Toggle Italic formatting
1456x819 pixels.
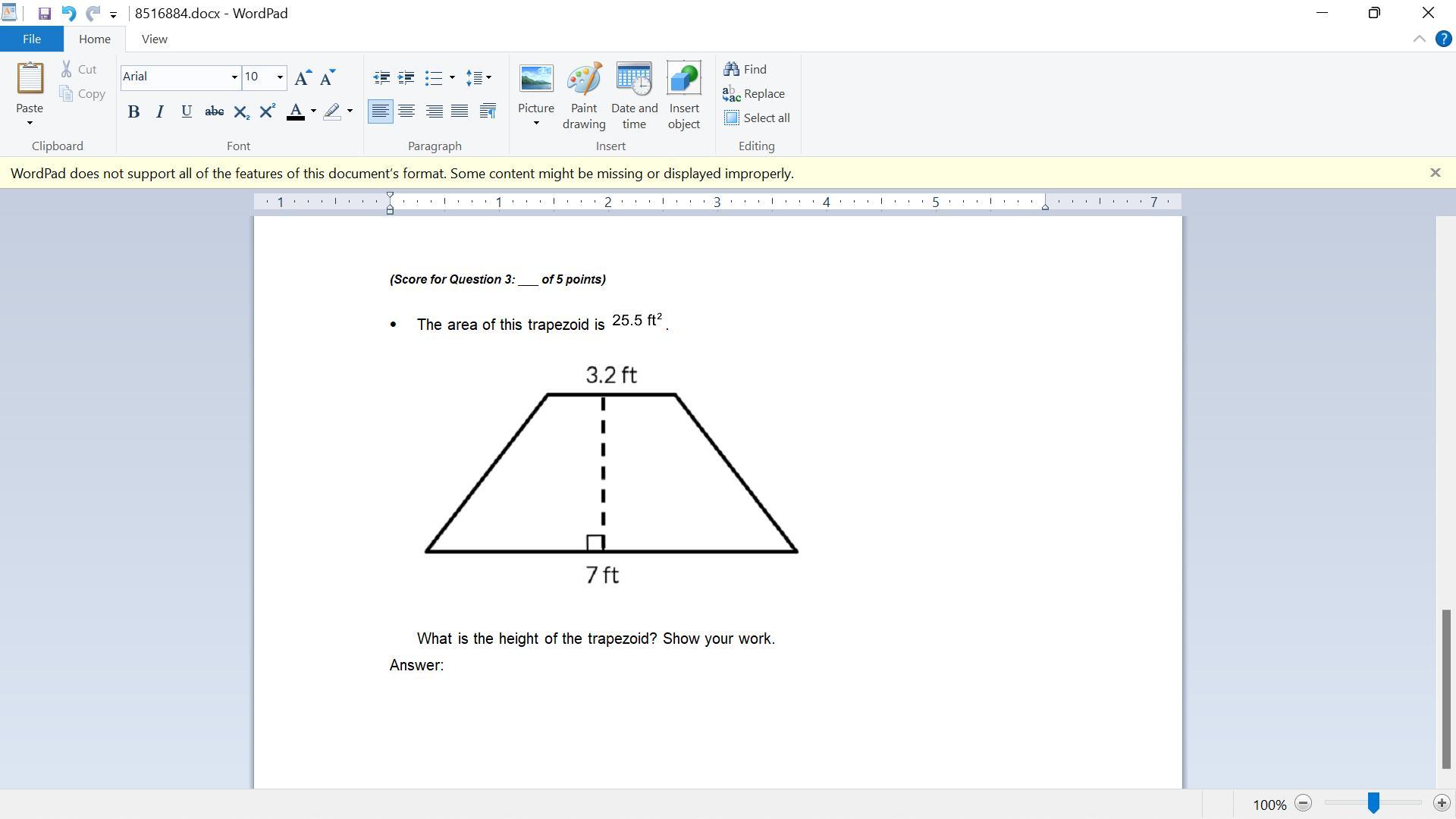click(x=159, y=111)
